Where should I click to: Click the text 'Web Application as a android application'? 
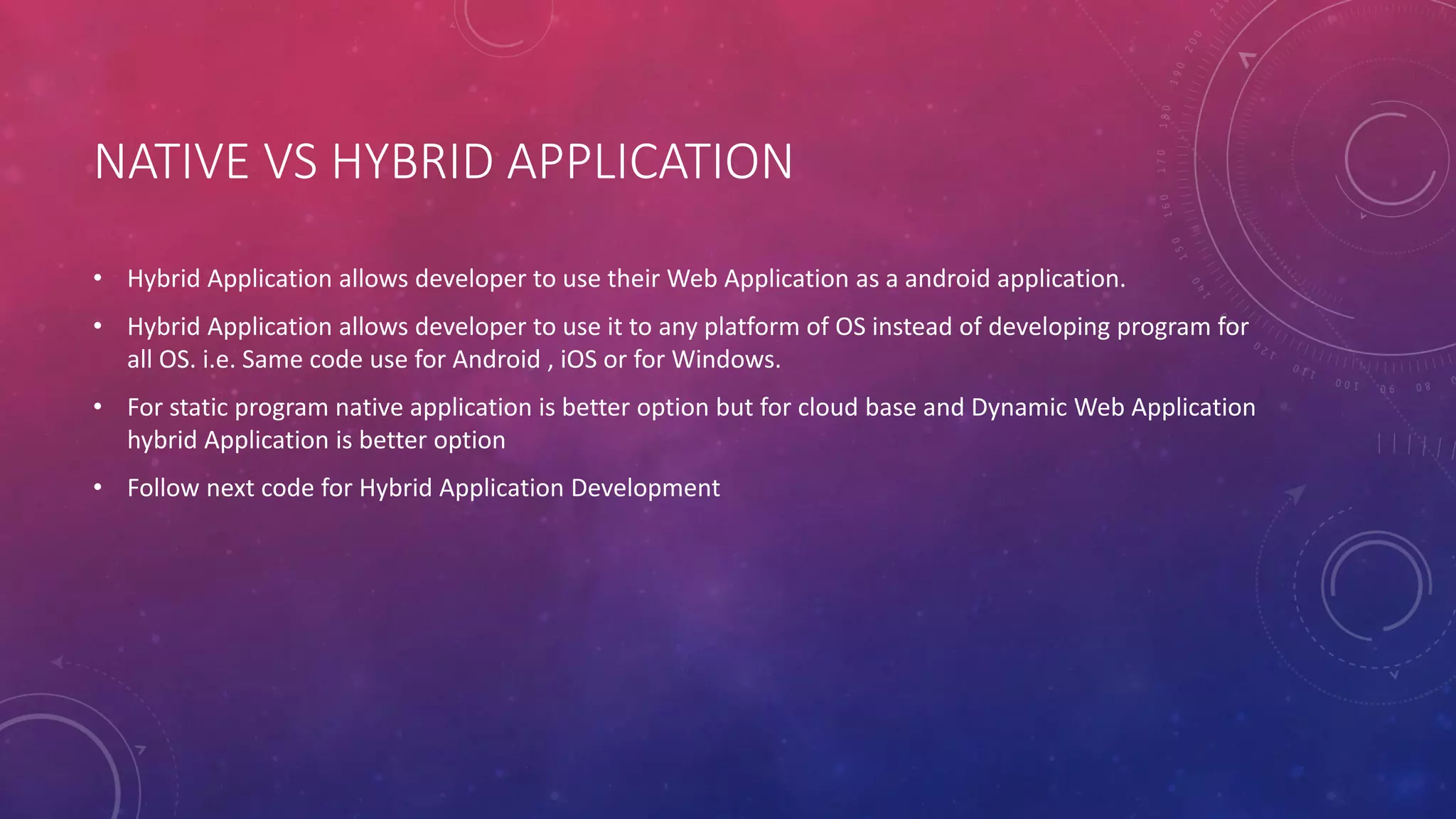tap(896, 279)
